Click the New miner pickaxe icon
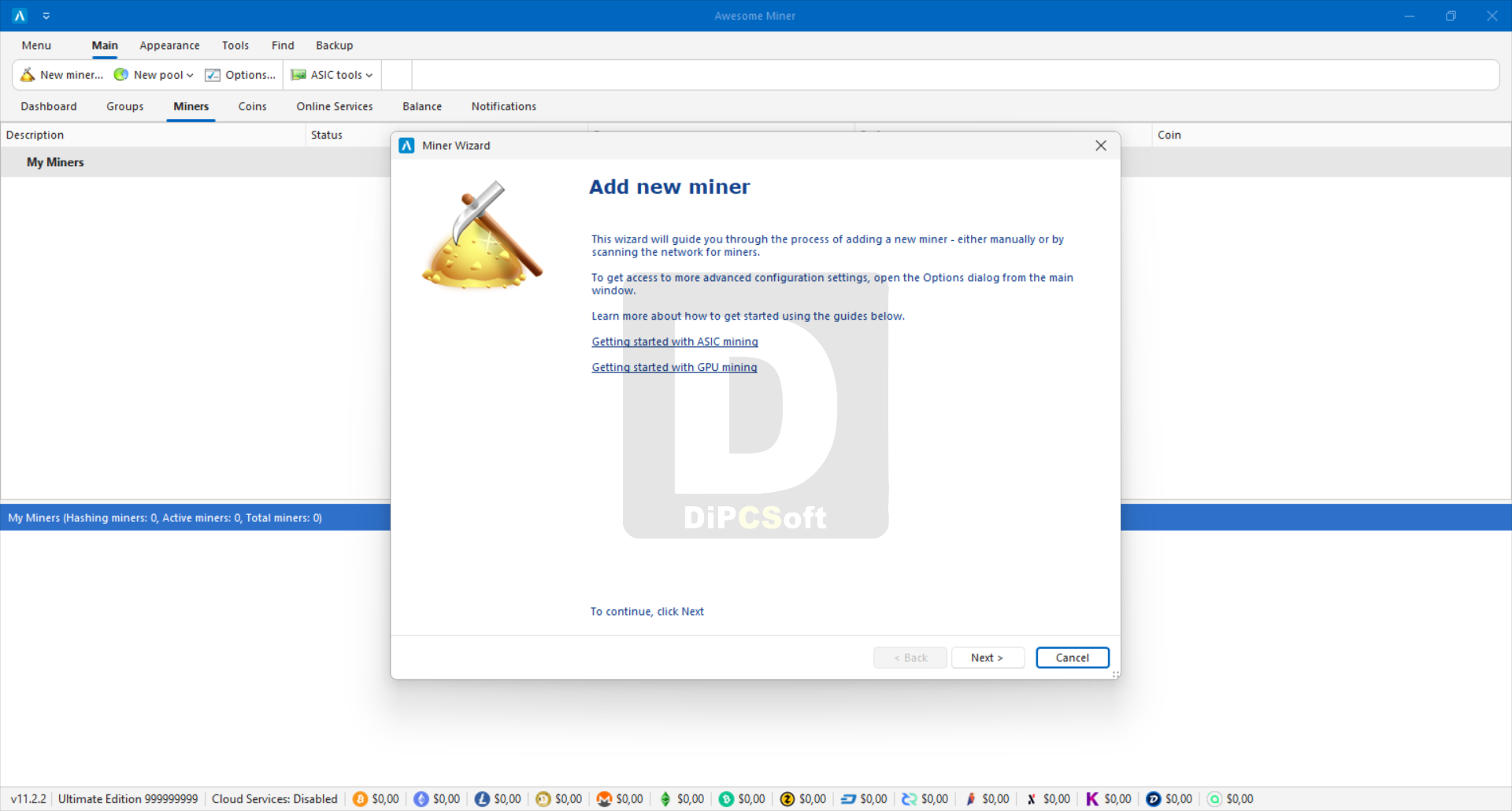The width and height of the screenshot is (1512, 811). click(x=28, y=75)
